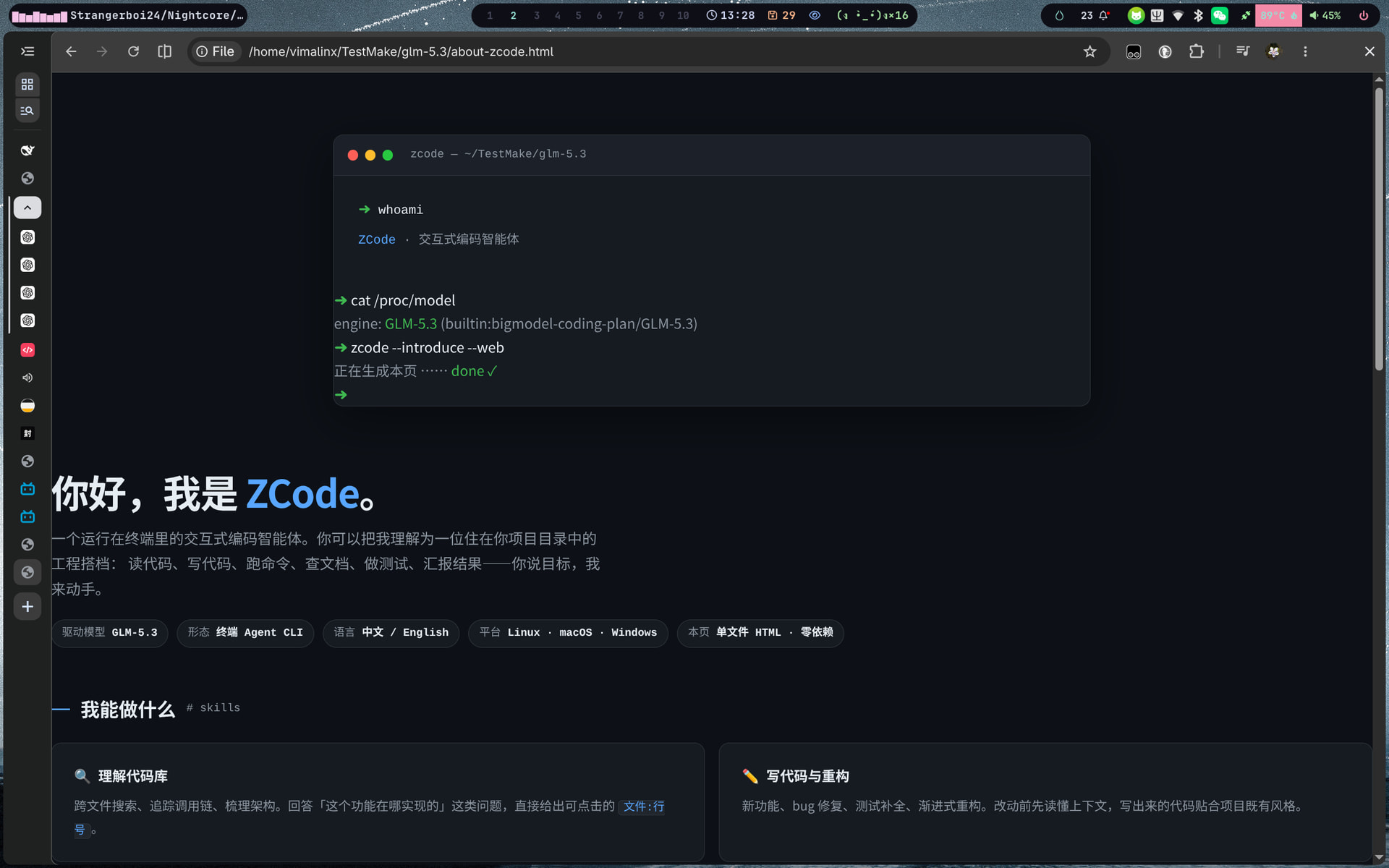Reload the about-zcode.html page
The image size is (1389, 868).
coord(133,51)
